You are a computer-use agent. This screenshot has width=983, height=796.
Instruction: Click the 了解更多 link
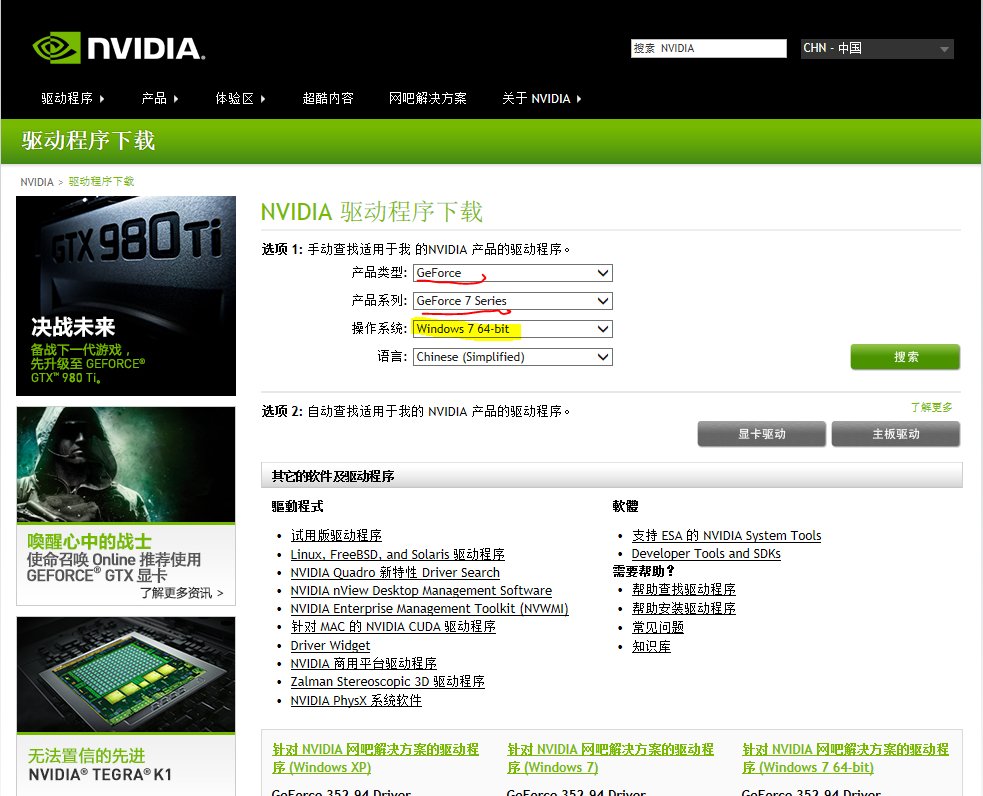[x=934, y=409]
